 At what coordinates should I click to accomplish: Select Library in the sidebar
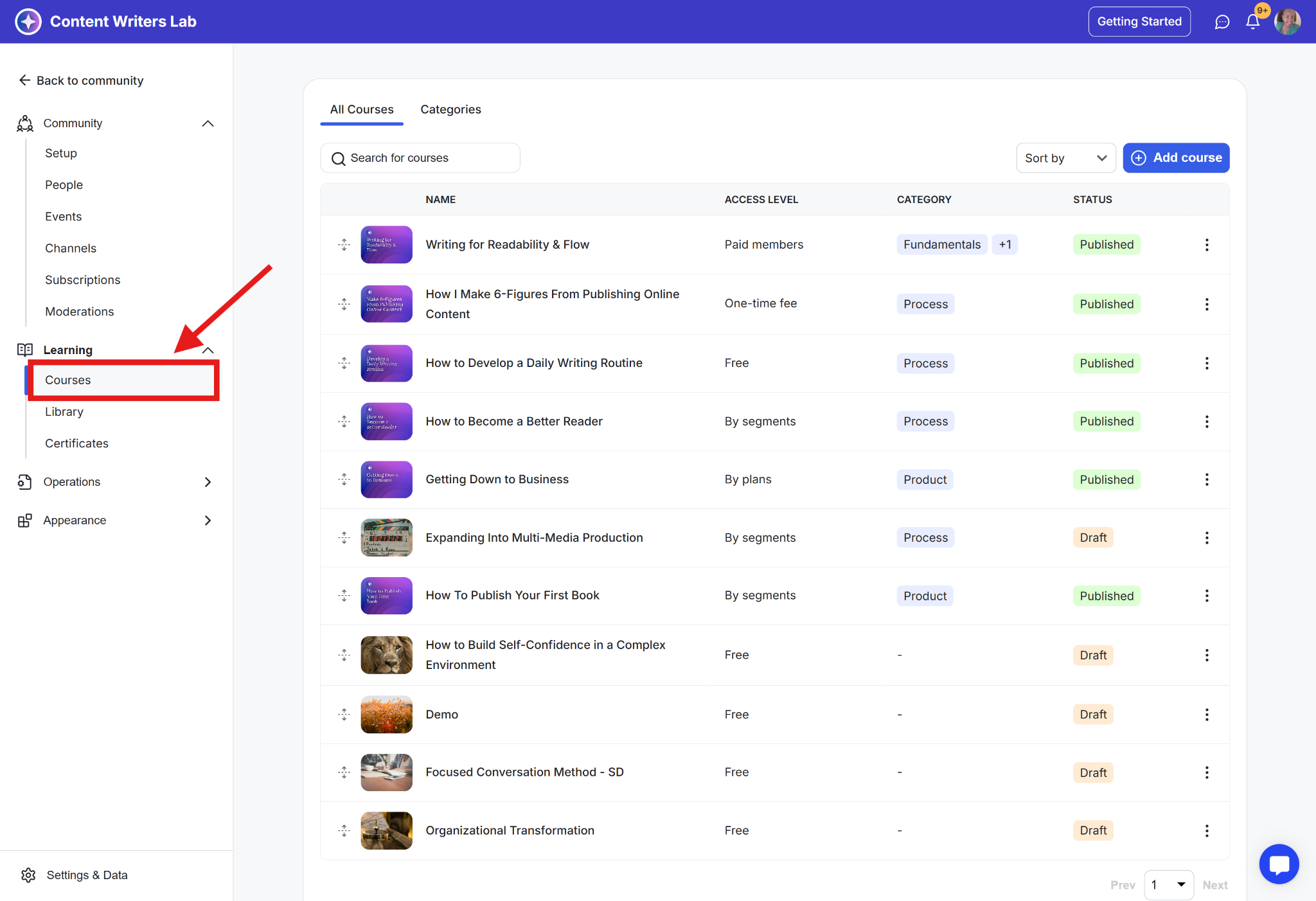[x=64, y=412]
